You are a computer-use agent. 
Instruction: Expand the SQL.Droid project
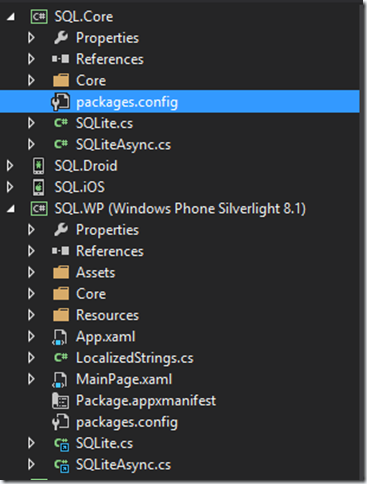click(10, 166)
